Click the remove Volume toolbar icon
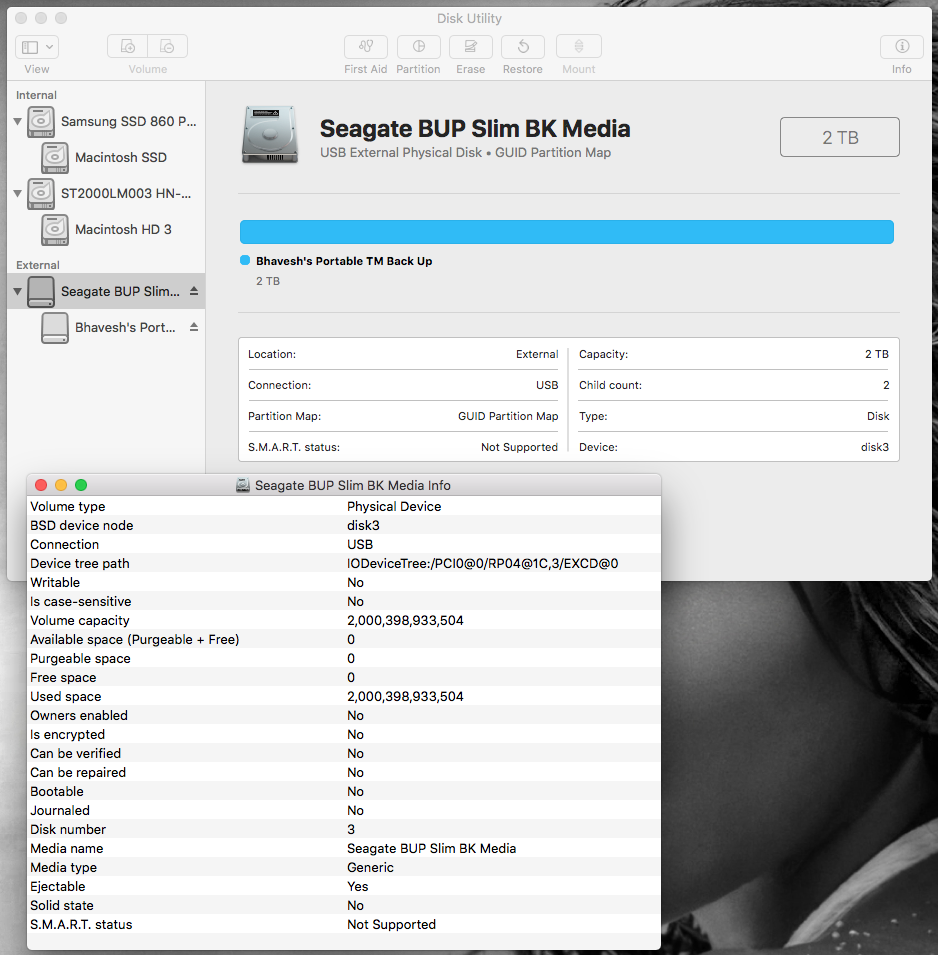938x955 pixels. (167, 46)
